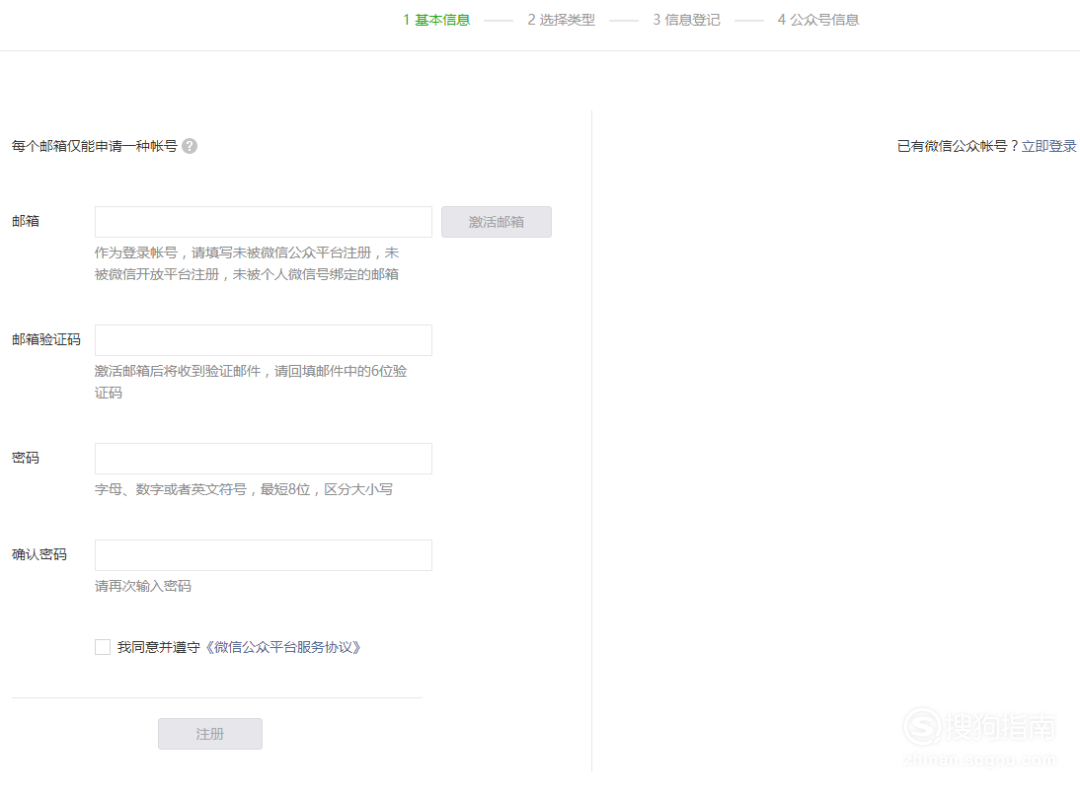Viewport: 1080px width, 794px height.
Task: Open the 微信公众平台服务协议 link
Action: (x=282, y=647)
